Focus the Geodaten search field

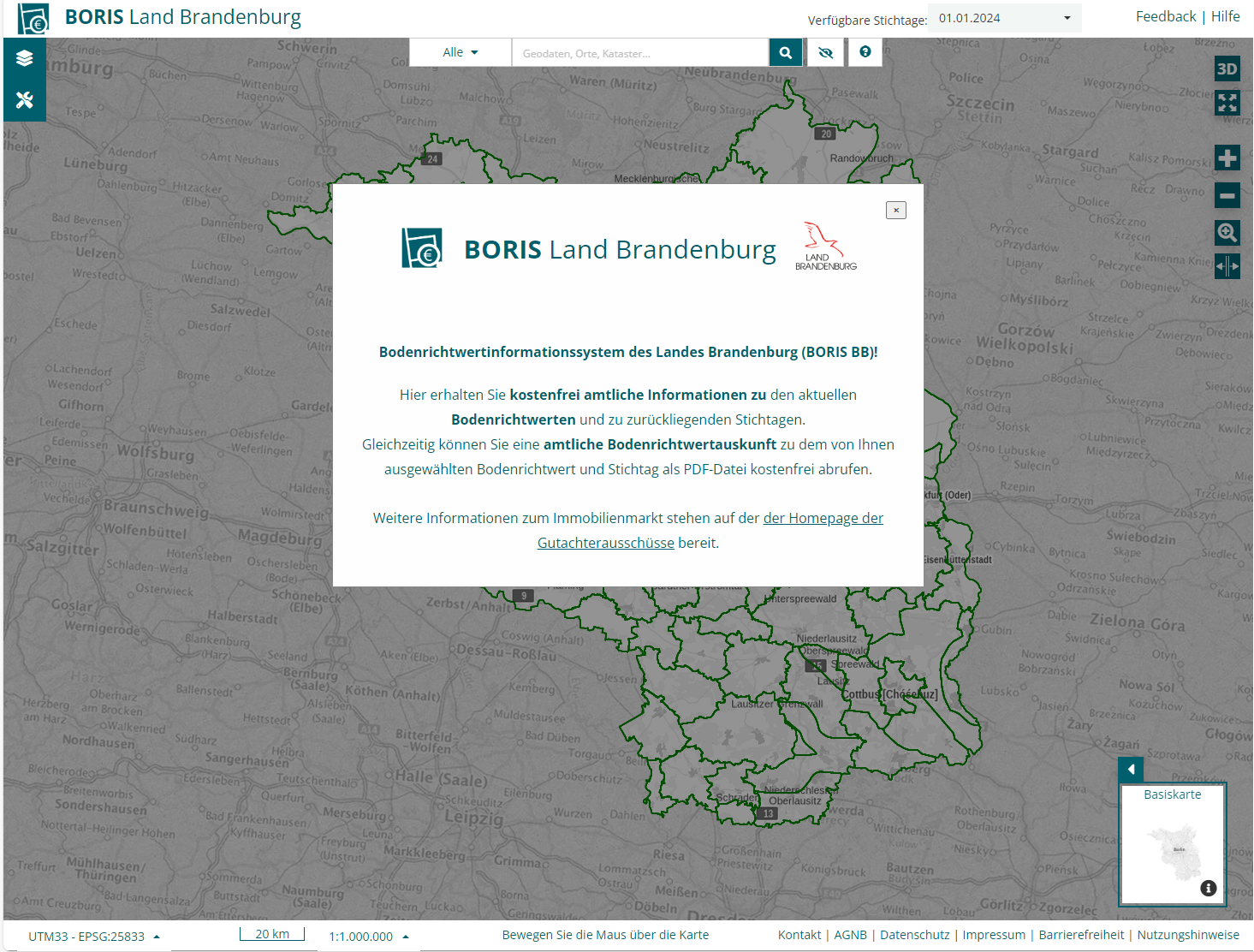click(x=640, y=52)
